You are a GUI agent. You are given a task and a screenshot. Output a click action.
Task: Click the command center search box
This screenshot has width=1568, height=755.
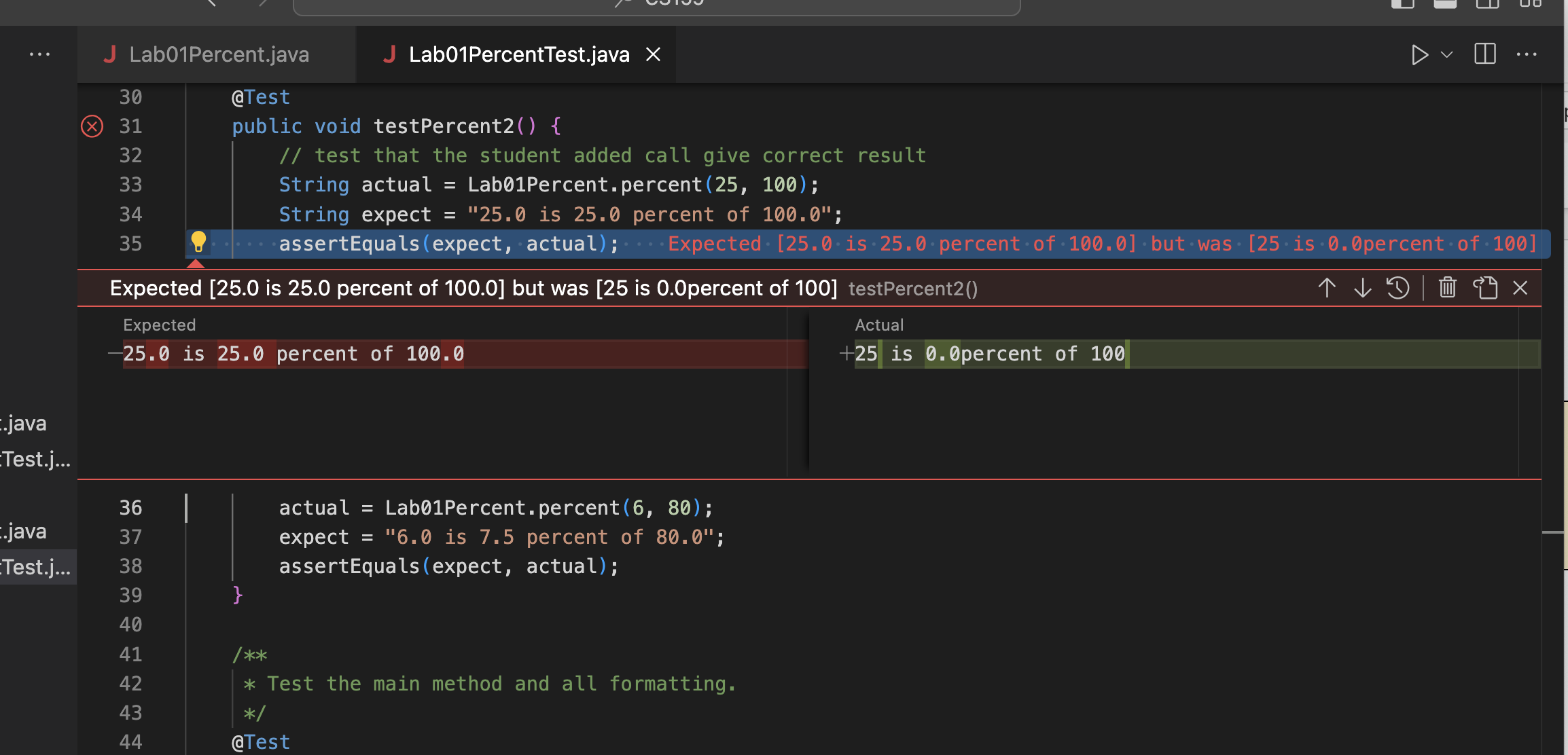pyautogui.click(x=656, y=4)
